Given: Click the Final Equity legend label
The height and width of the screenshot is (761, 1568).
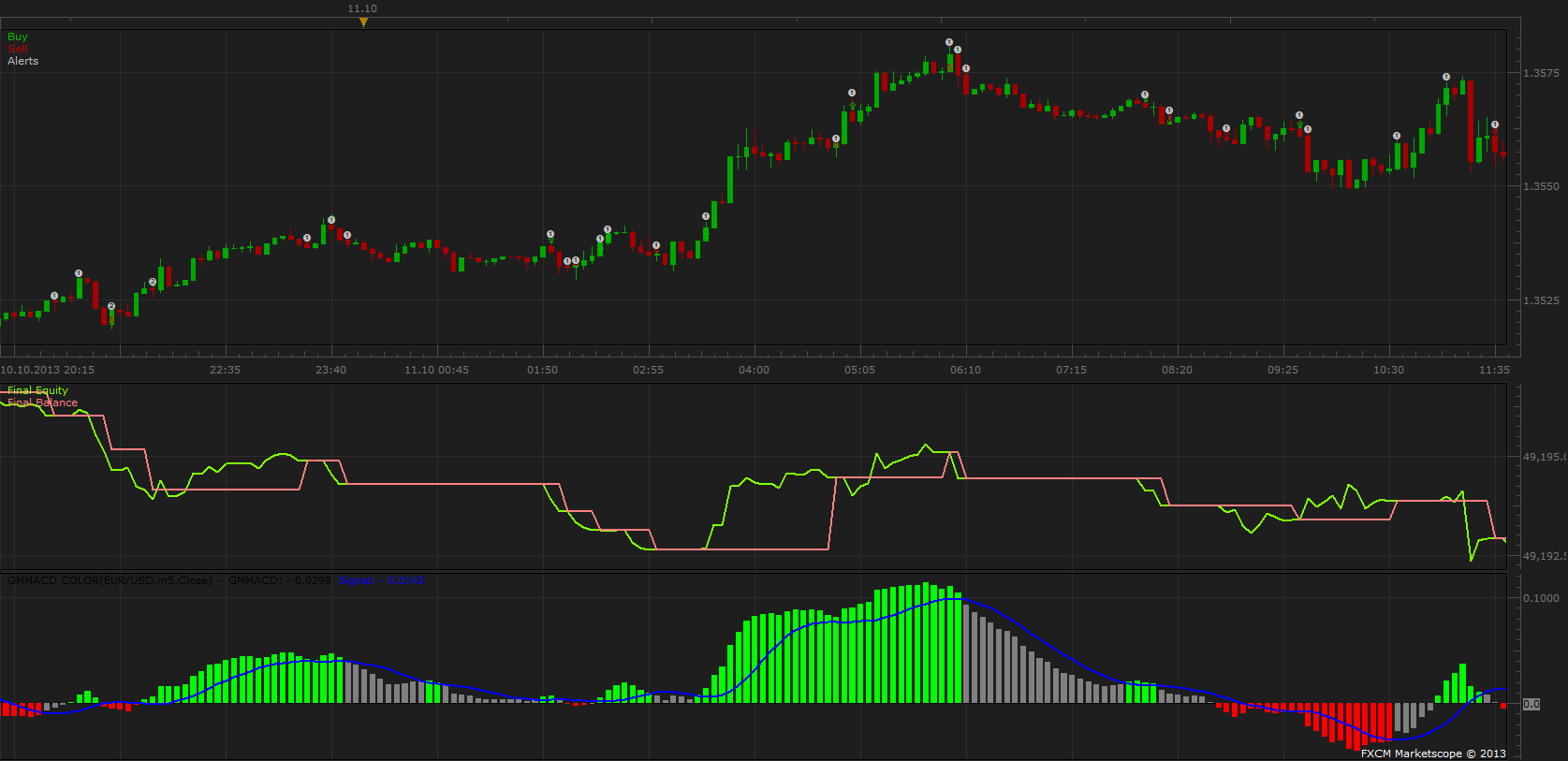Looking at the screenshot, I should pyautogui.click(x=38, y=390).
